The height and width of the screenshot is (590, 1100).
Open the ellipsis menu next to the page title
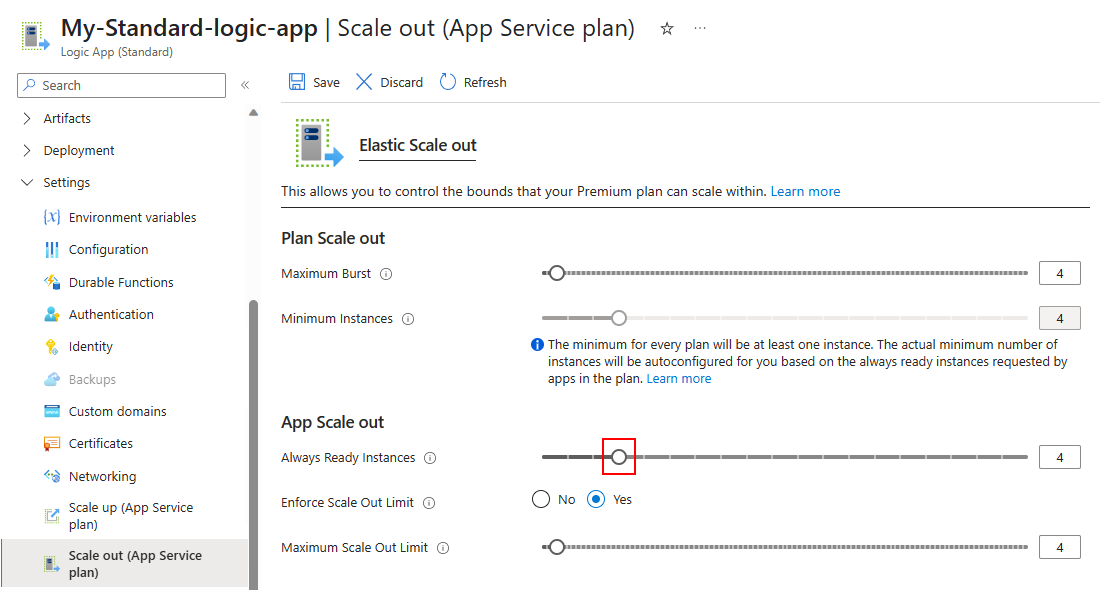point(699,28)
